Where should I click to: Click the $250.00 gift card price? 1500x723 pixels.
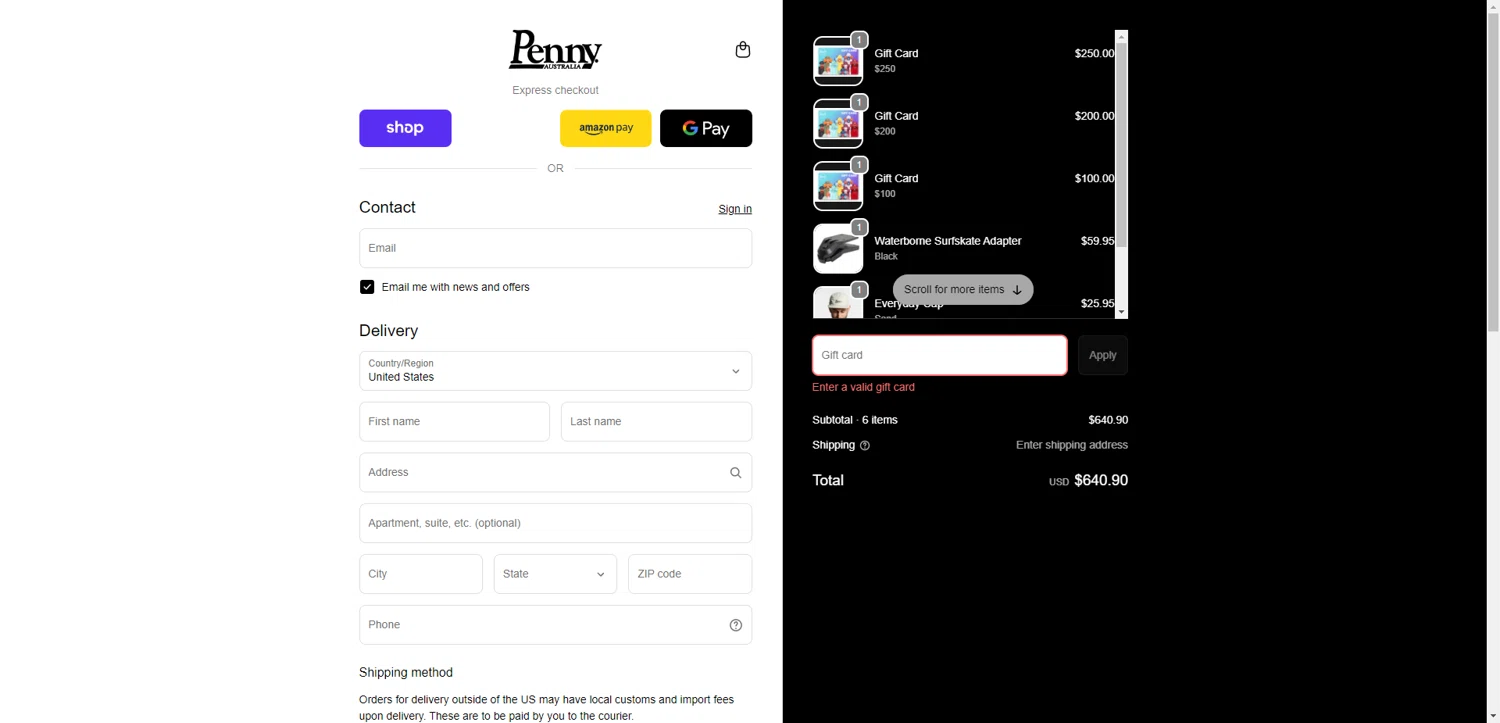1094,54
